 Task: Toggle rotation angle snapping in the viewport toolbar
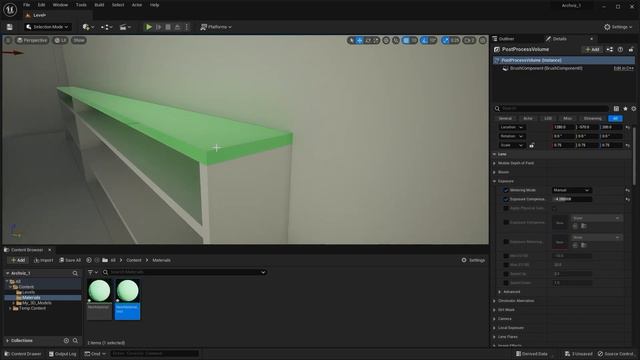(424, 40)
